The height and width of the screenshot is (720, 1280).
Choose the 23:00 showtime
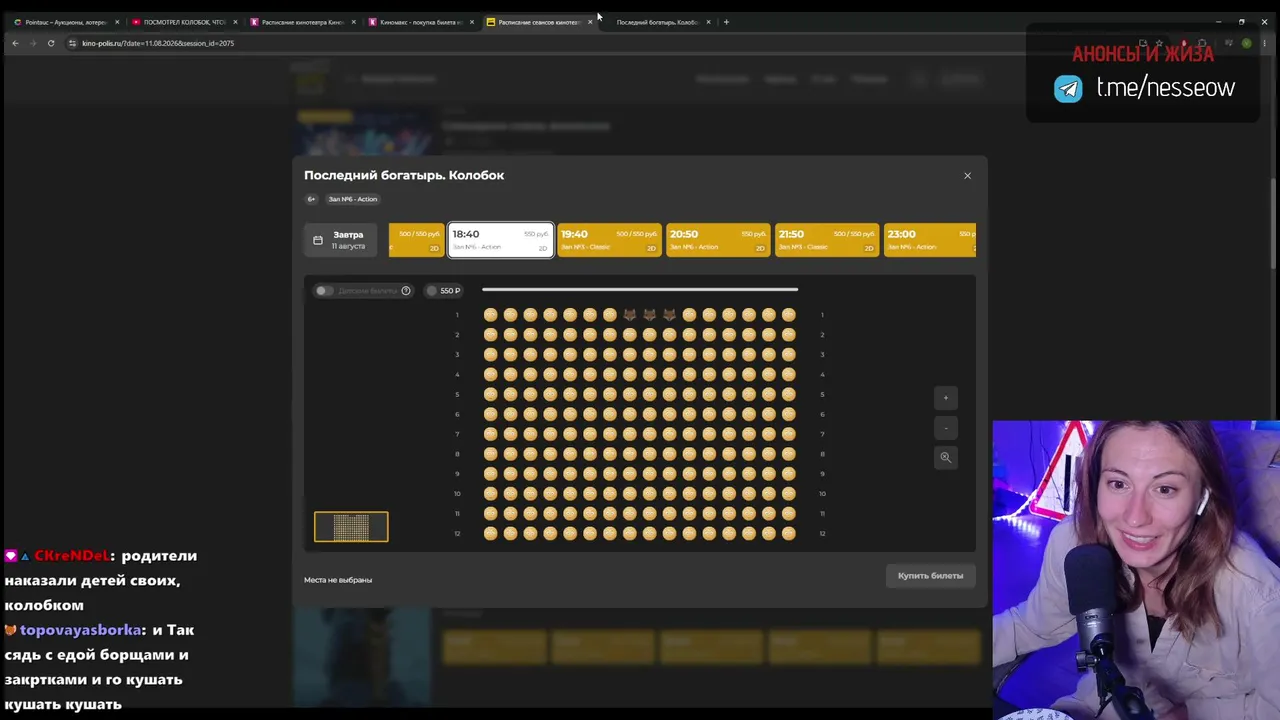coord(930,240)
